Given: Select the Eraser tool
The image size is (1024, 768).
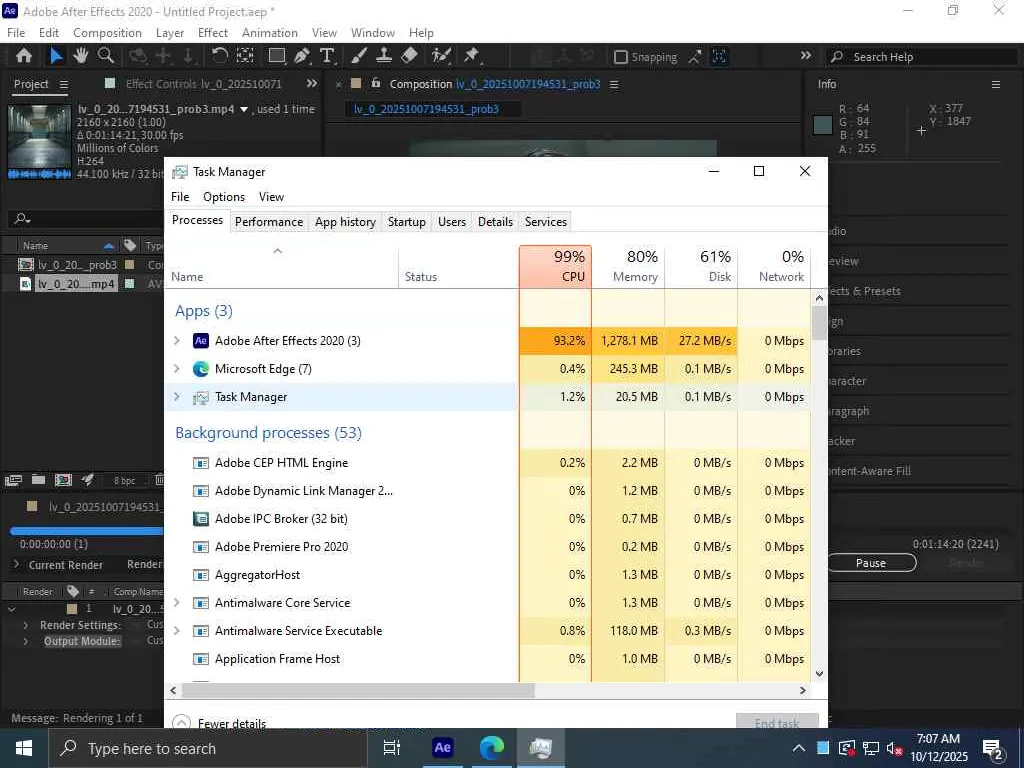Looking at the screenshot, I should pos(409,56).
